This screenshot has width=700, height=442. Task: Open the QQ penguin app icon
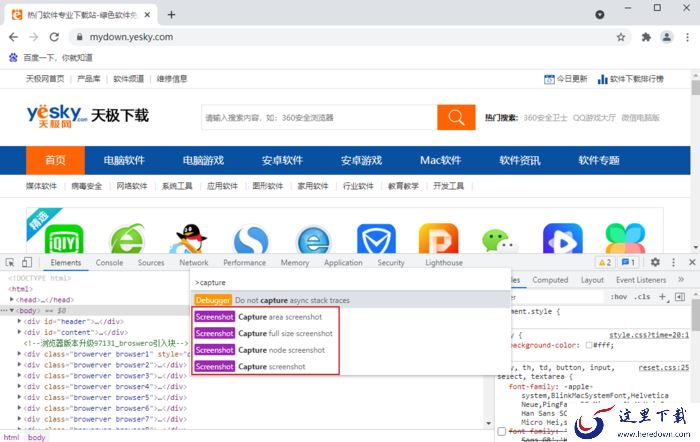coord(191,239)
